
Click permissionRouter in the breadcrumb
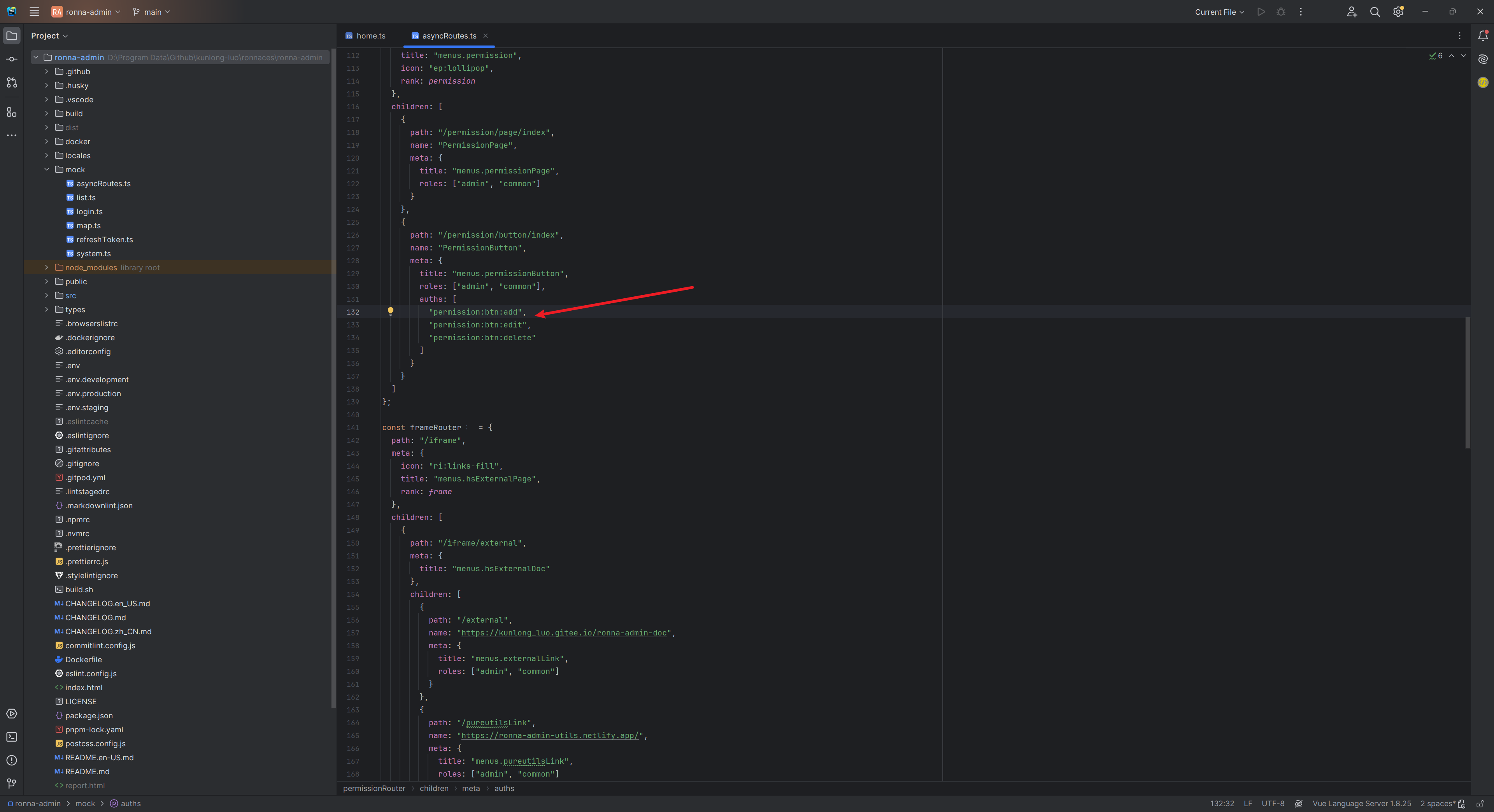(374, 788)
